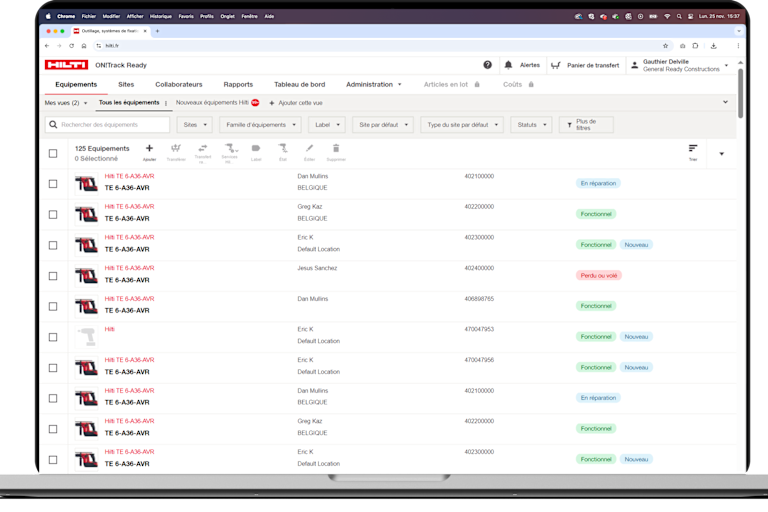Check the row marked Perdu ou volé

click(53, 275)
